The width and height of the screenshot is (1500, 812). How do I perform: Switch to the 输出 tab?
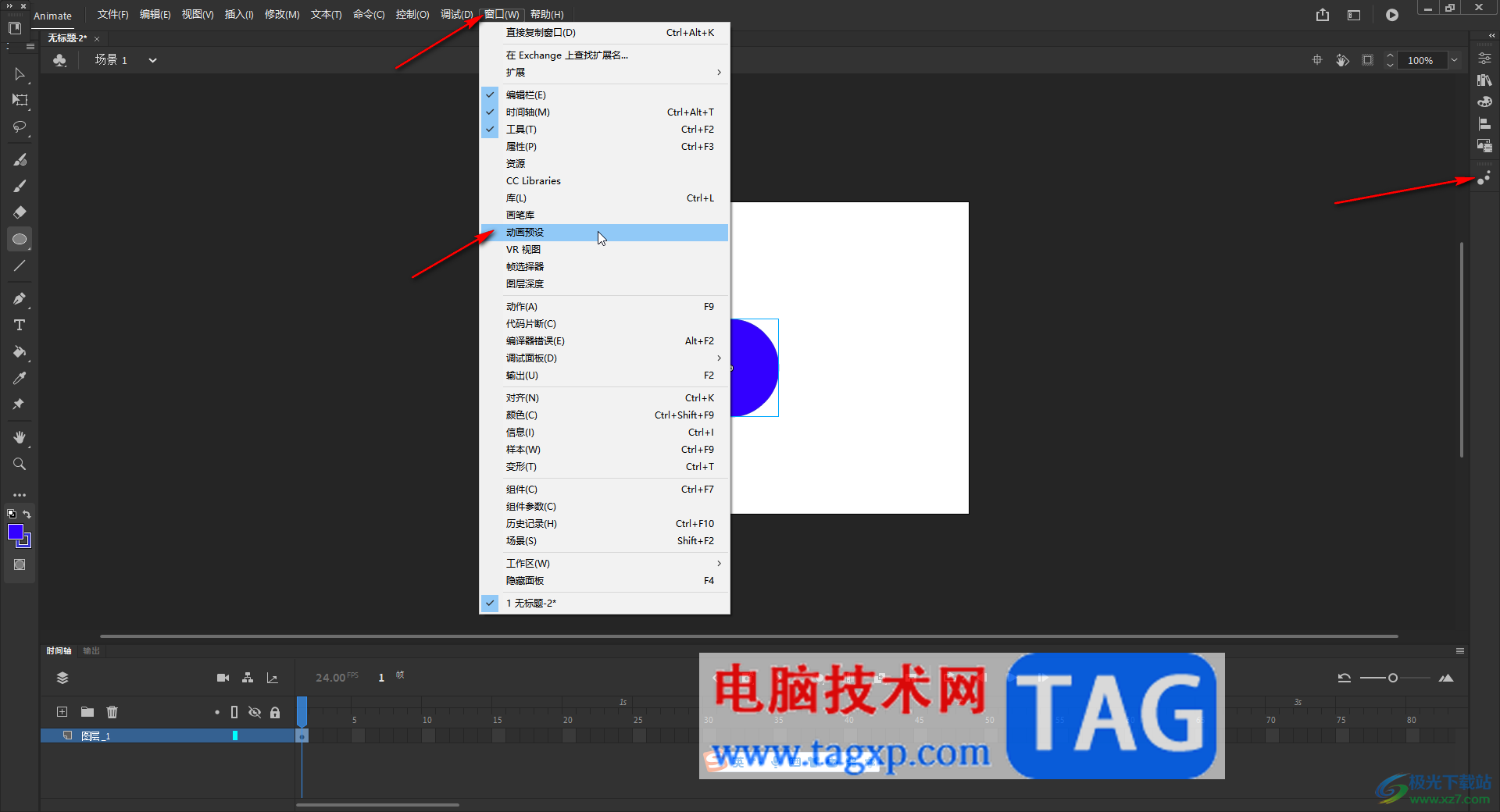[91, 650]
